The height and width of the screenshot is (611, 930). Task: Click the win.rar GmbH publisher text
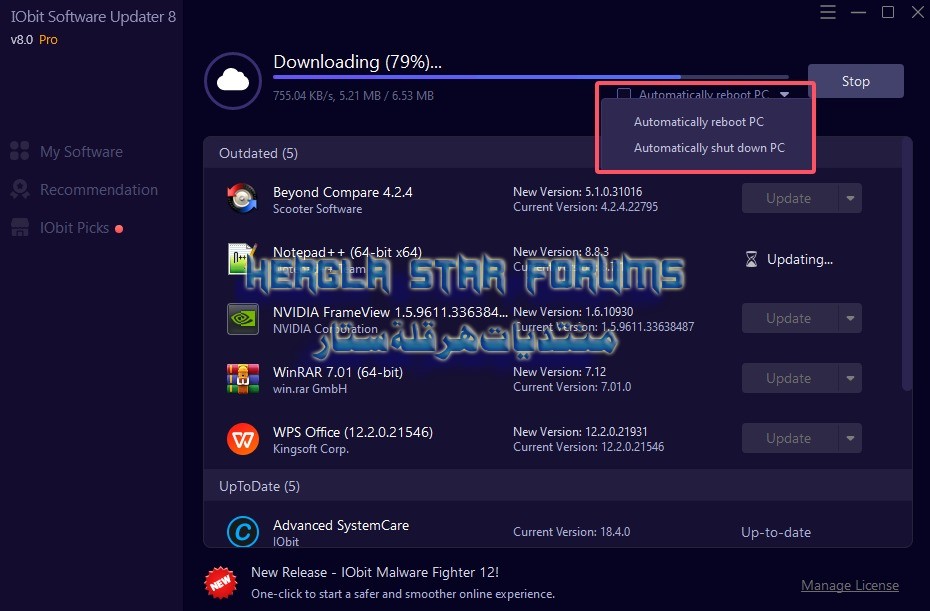[310, 389]
